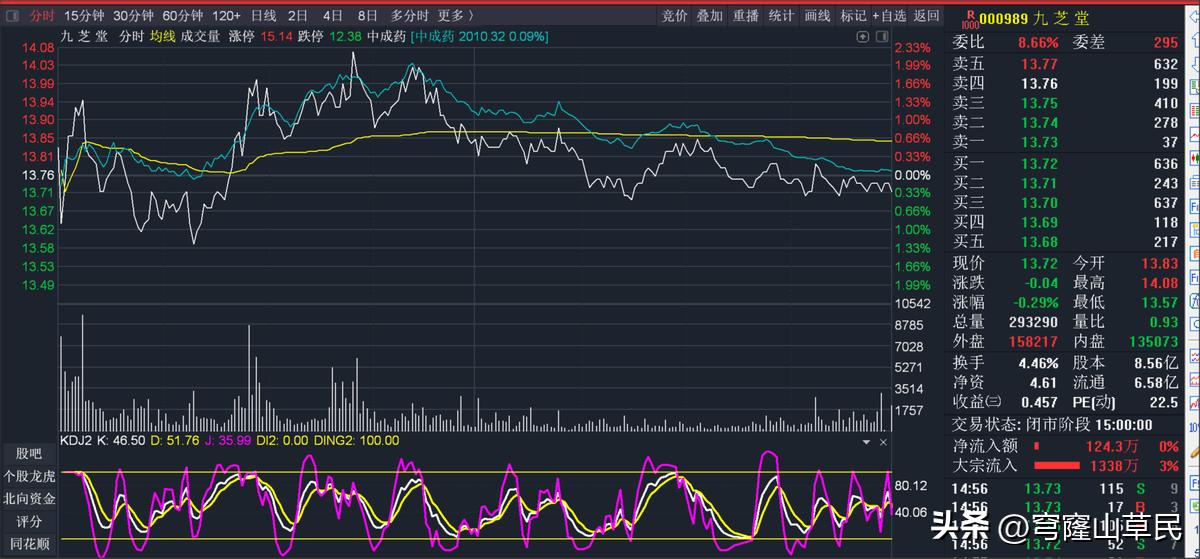
Task: Expand the 更多 time period options
Action: 456,16
